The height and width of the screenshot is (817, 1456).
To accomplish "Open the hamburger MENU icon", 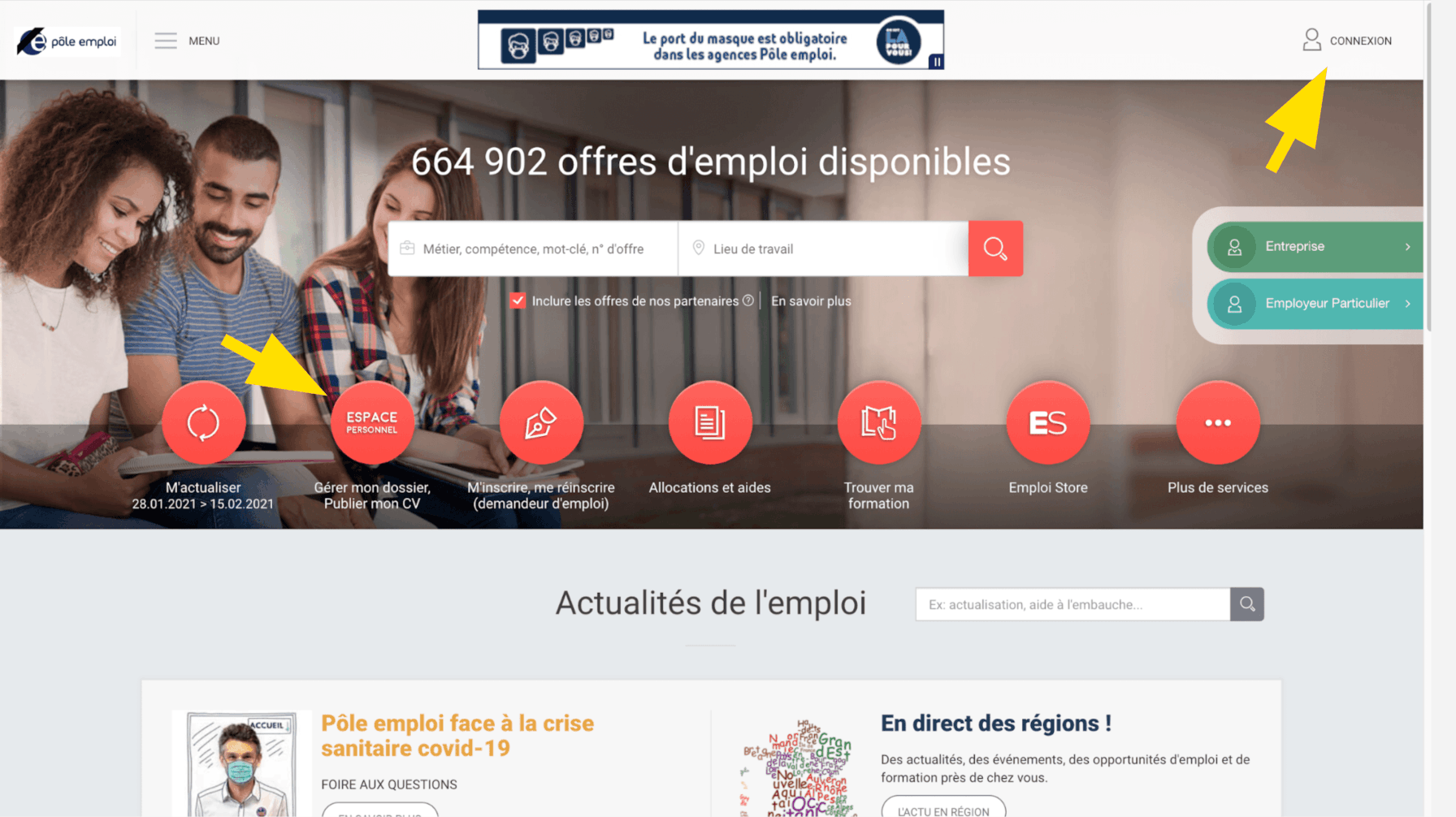I will tap(166, 41).
